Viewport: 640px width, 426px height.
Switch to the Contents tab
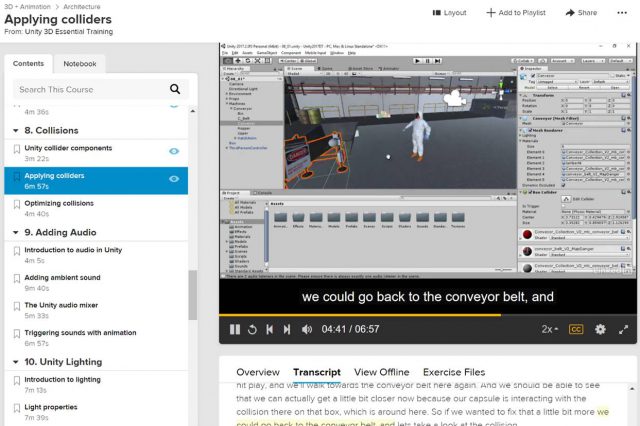[28, 64]
